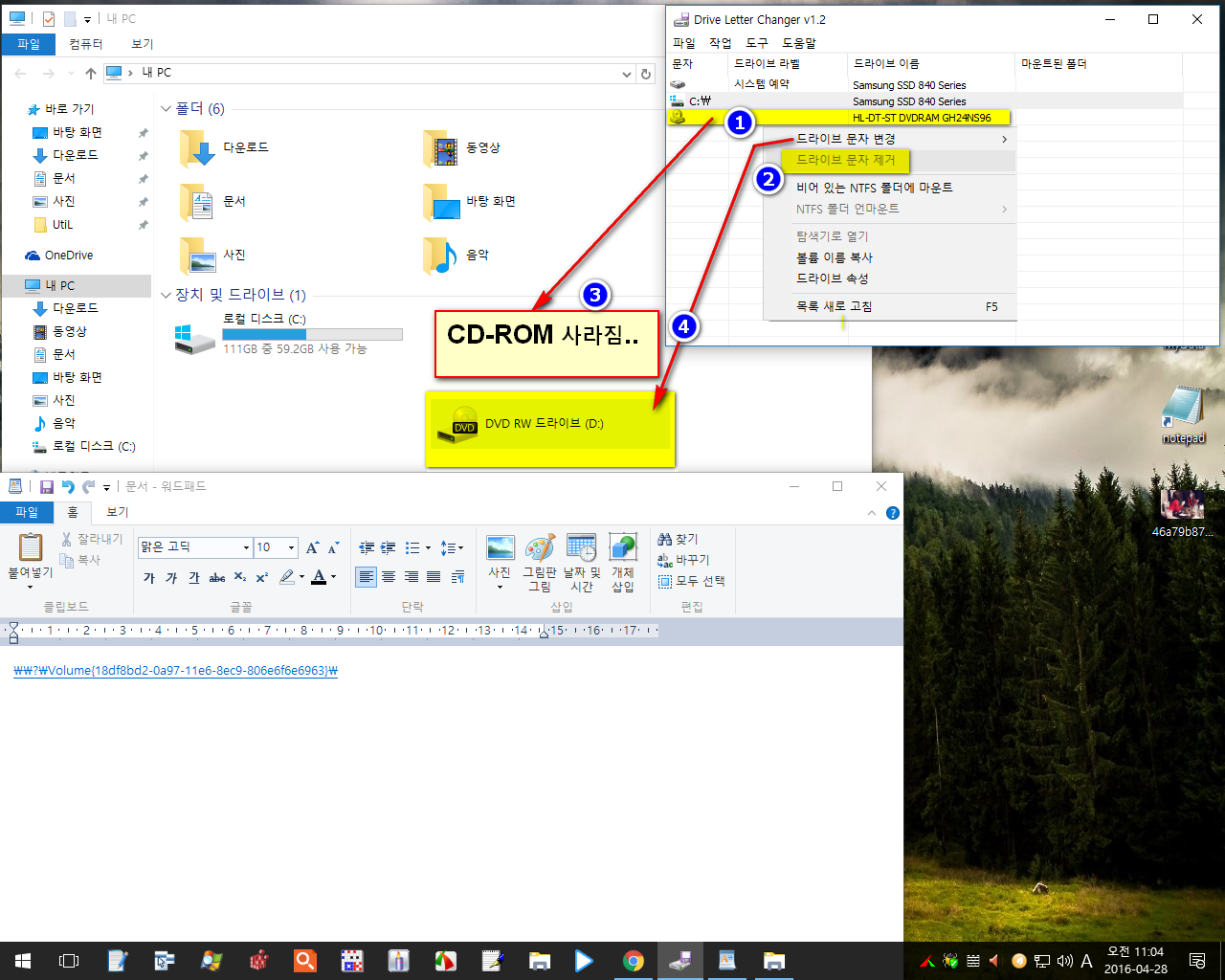Click the text highlight color button
The height and width of the screenshot is (980, 1225).
(287, 577)
